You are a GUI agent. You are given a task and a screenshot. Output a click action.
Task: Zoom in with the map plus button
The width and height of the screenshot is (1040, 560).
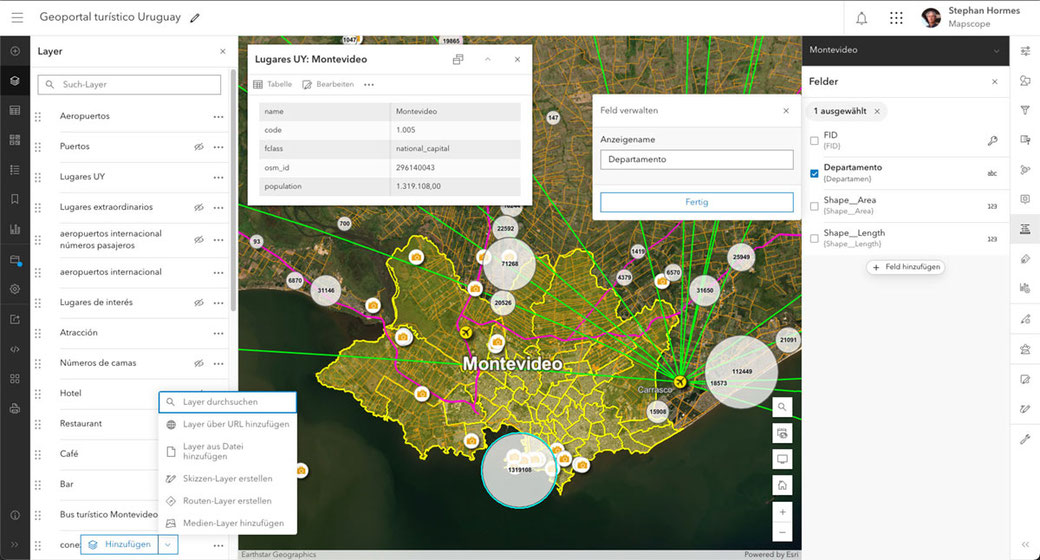782,512
